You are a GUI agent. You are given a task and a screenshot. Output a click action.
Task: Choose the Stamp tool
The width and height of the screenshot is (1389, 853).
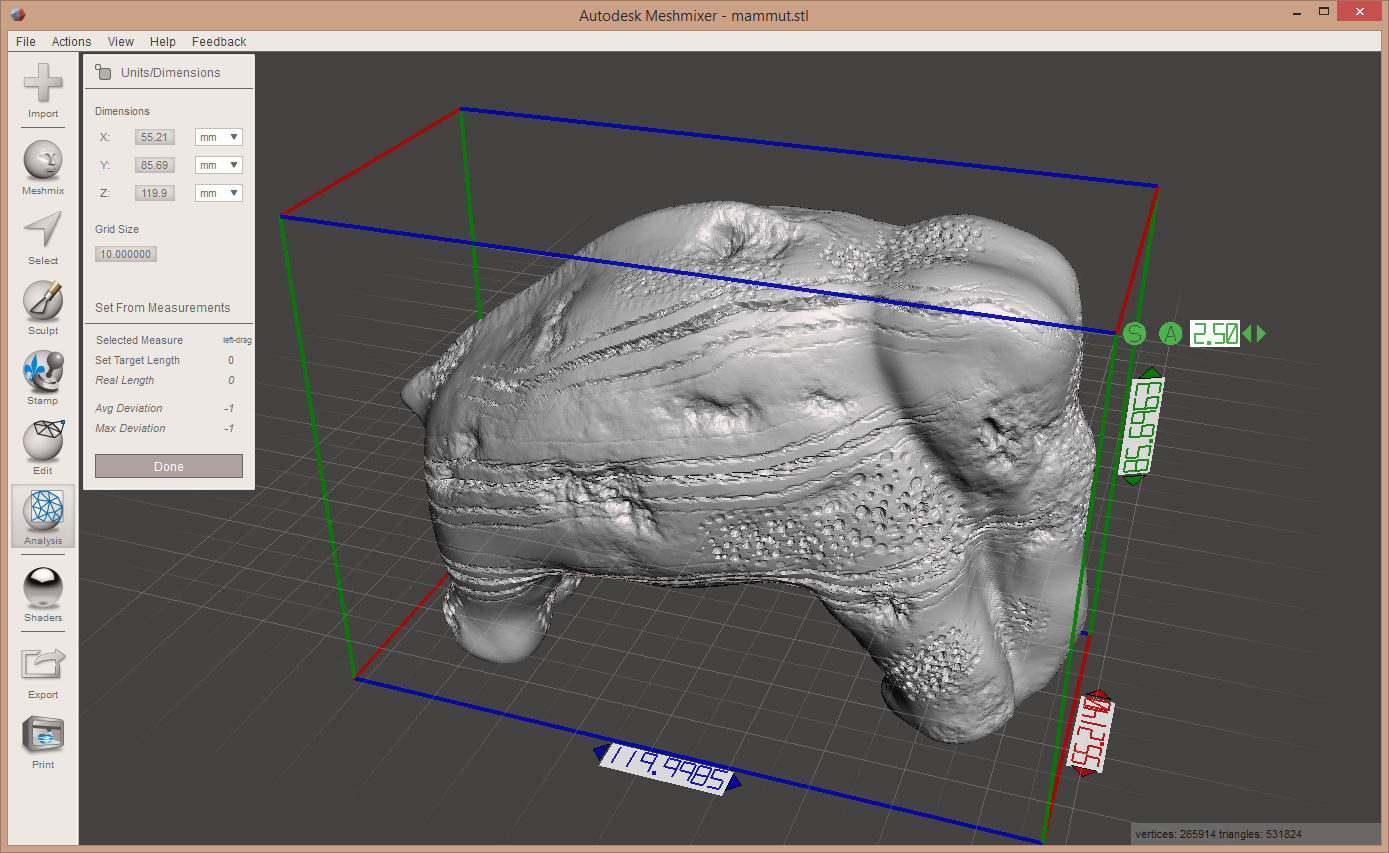click(43, 371)
